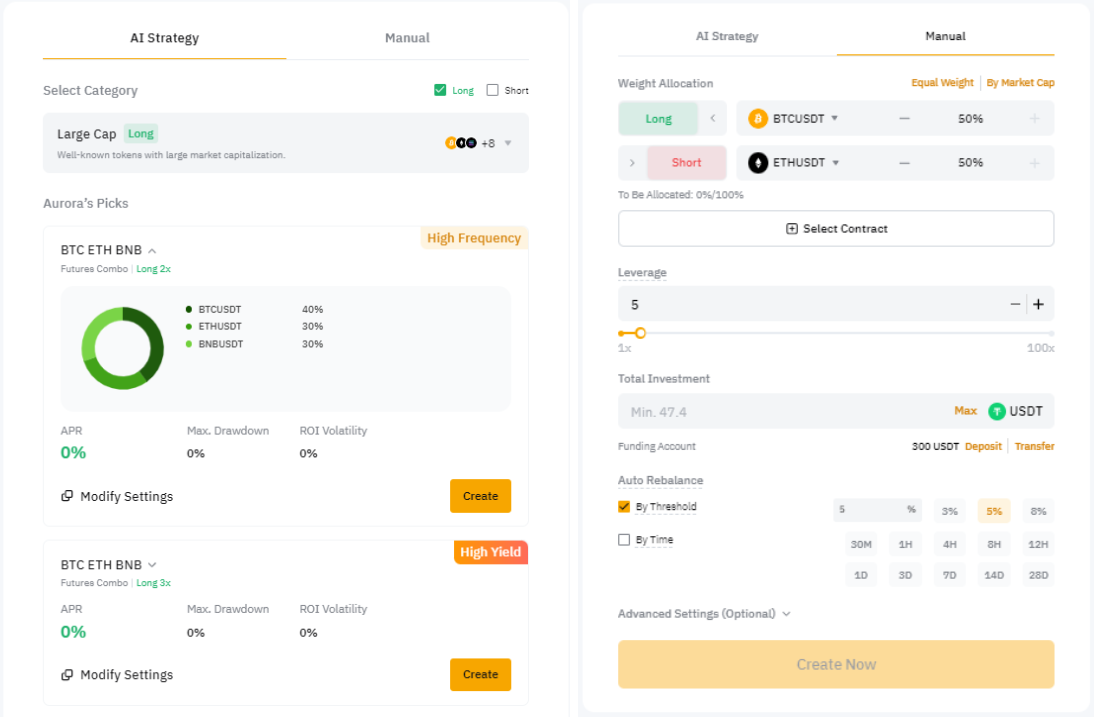Click the USDT Tether coin icon

[997, 412]
